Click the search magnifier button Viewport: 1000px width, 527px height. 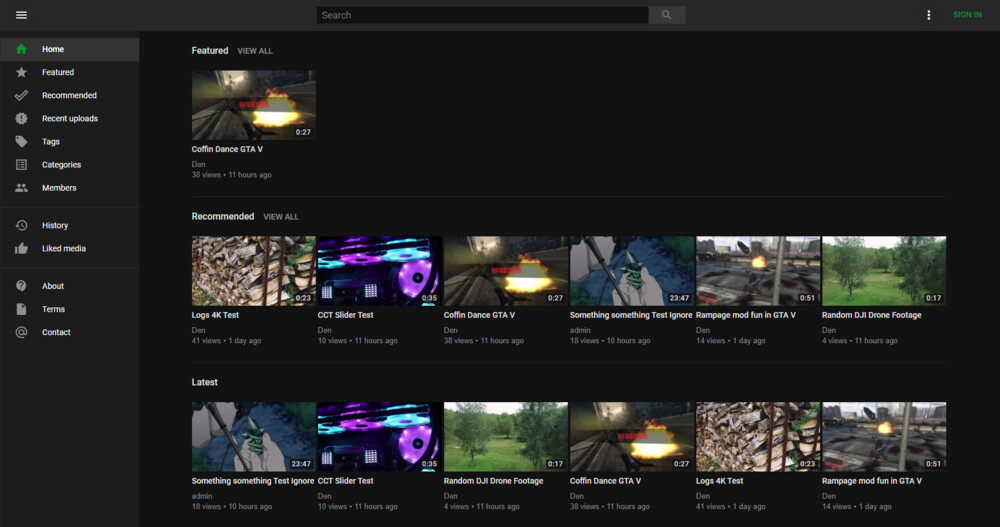point(667,15)
